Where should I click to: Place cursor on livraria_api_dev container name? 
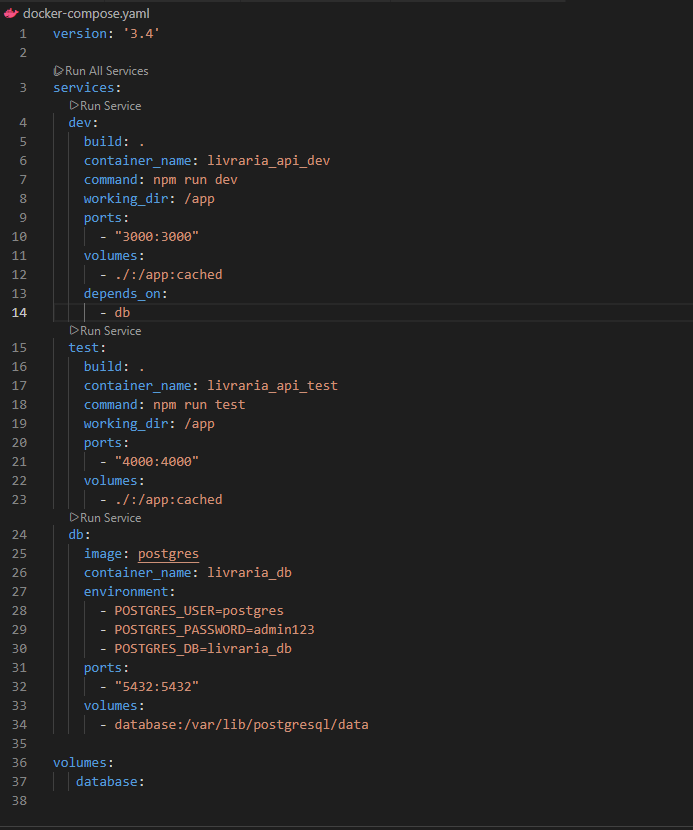coord(268,161)
